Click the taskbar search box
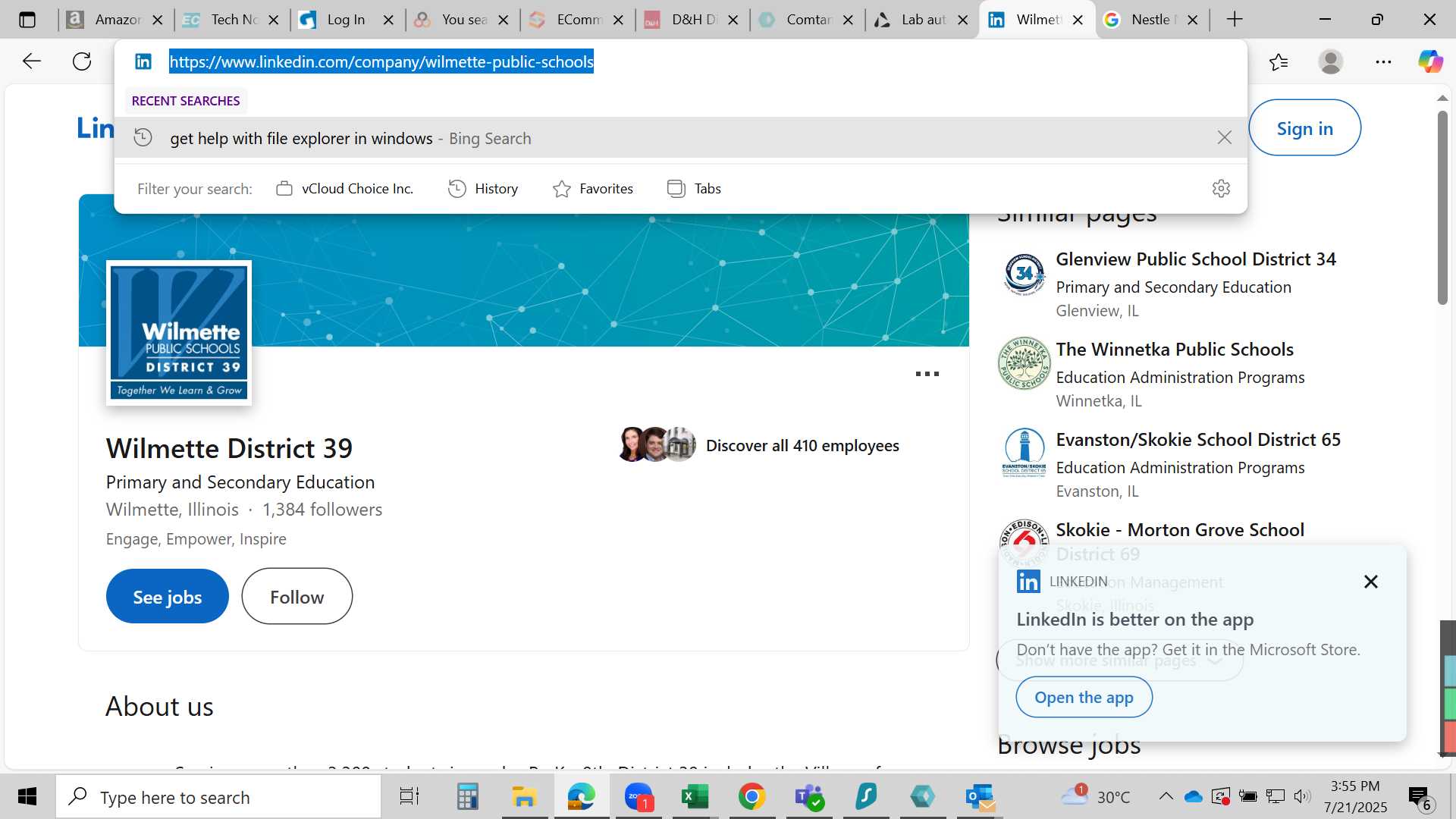 pyautogui.click(x=218, y=797)
